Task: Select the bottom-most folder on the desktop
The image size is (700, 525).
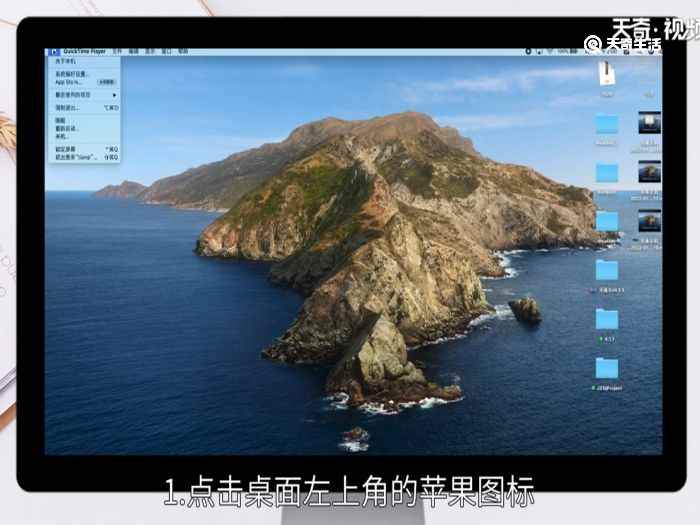Action: click(607, 368)
